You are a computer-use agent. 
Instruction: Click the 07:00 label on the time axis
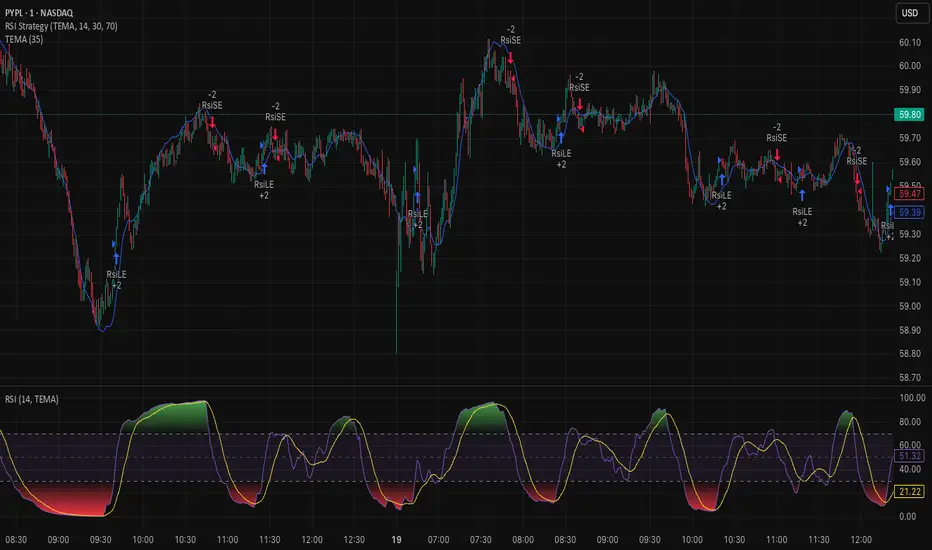pos(438,539)
